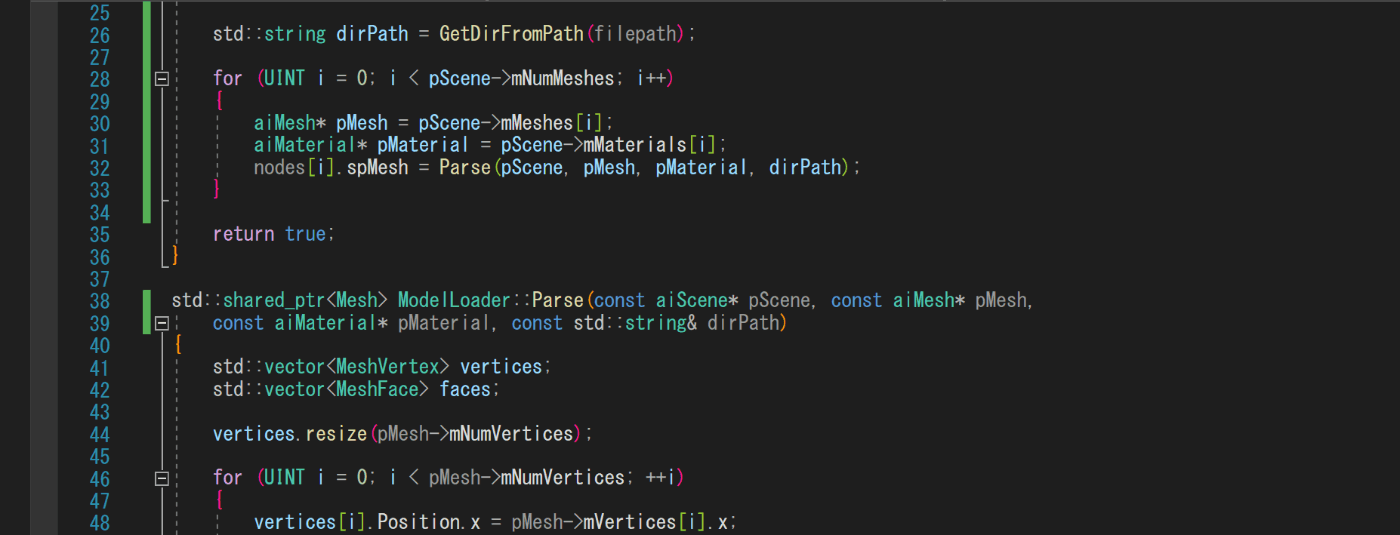Click line number 33 in the gutter
The height and width of the screenshot is (535, 1400).
pyautogui.click(x=99, y=189)
